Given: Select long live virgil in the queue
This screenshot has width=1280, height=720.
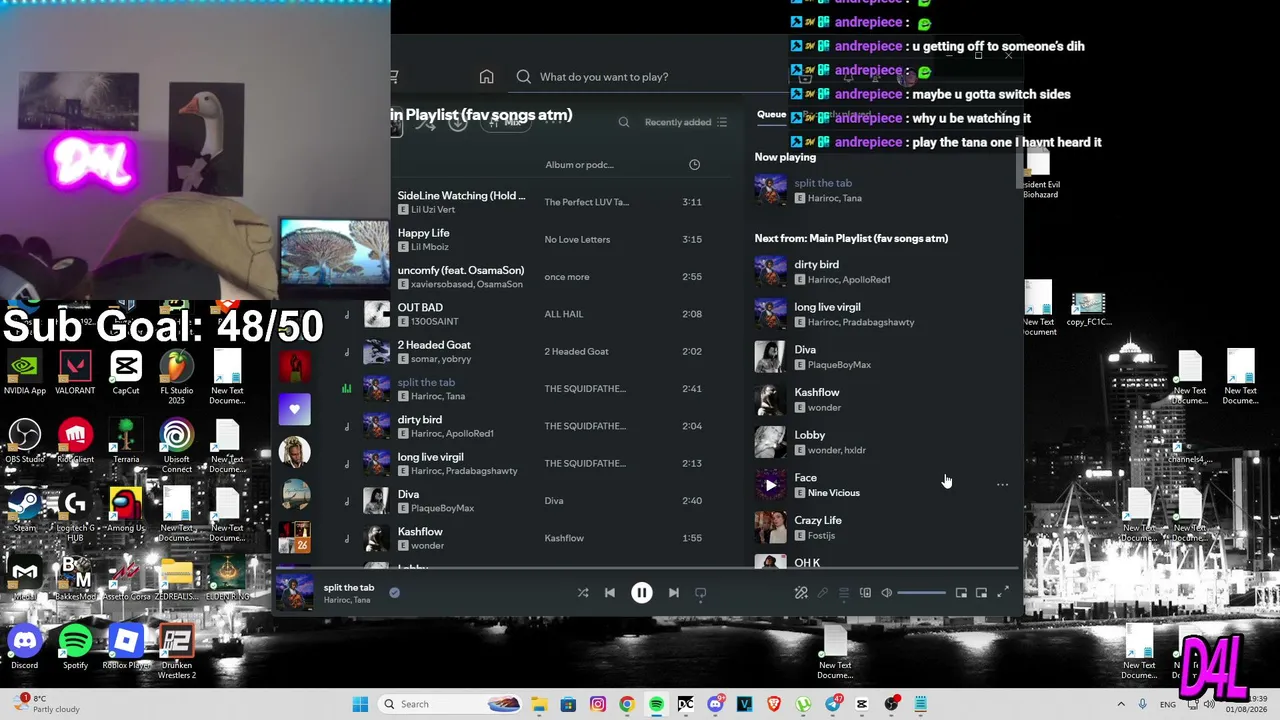Looking at the screenshot, I should pos(827,307).
